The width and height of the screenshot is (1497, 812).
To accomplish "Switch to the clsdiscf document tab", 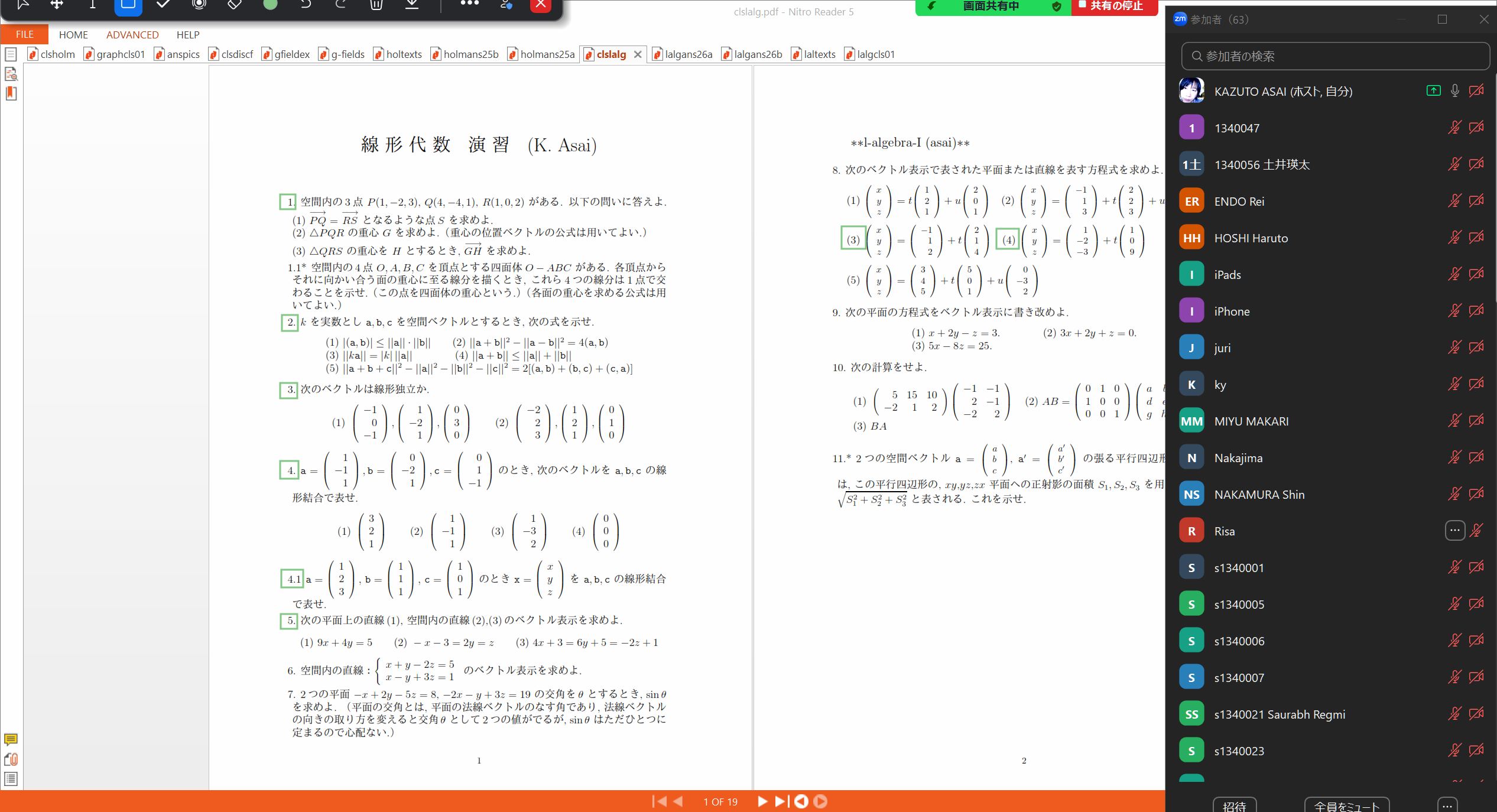I will [231, 54].
